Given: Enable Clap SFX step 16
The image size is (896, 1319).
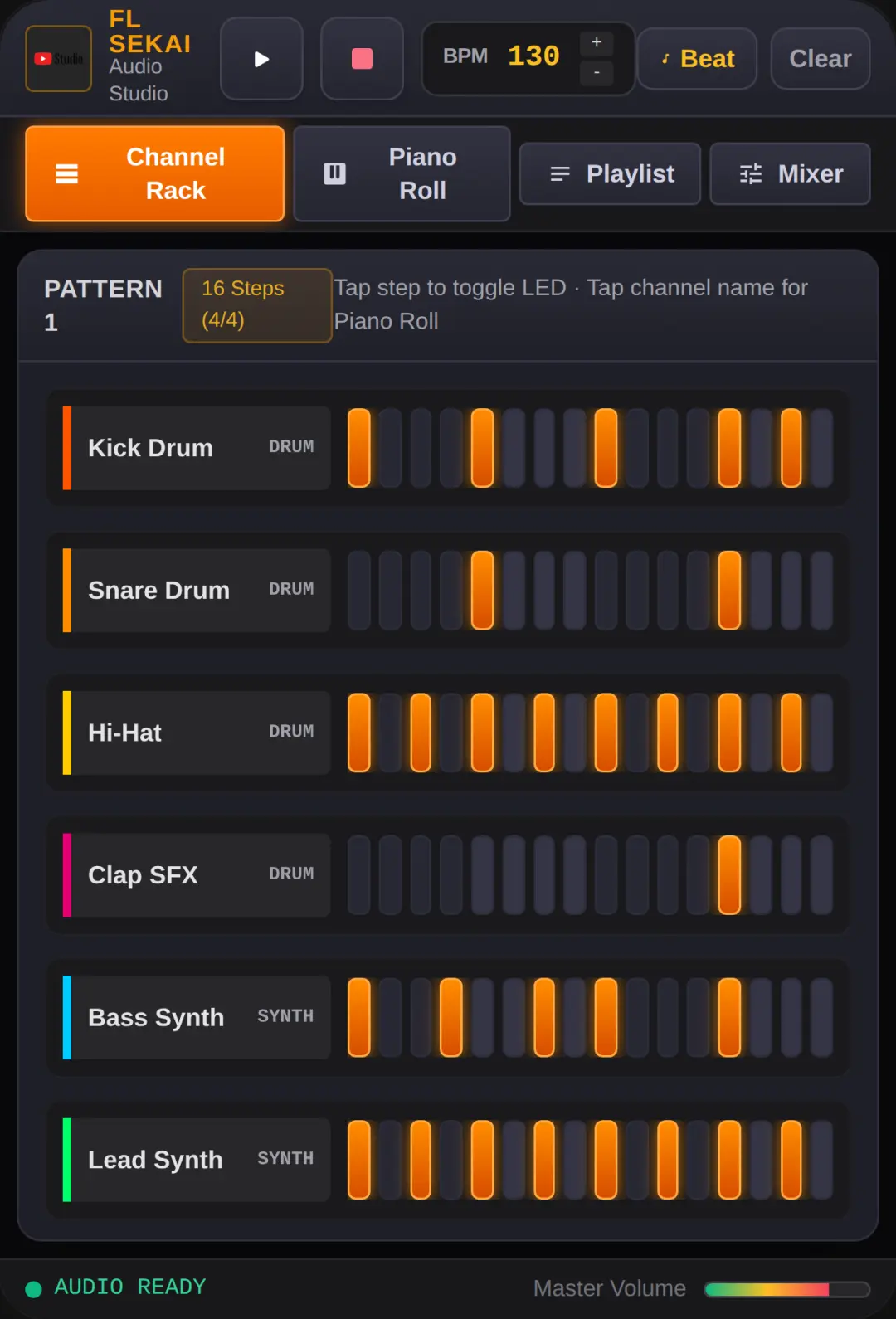Looking at the screenshot, I should pos(821,875).
